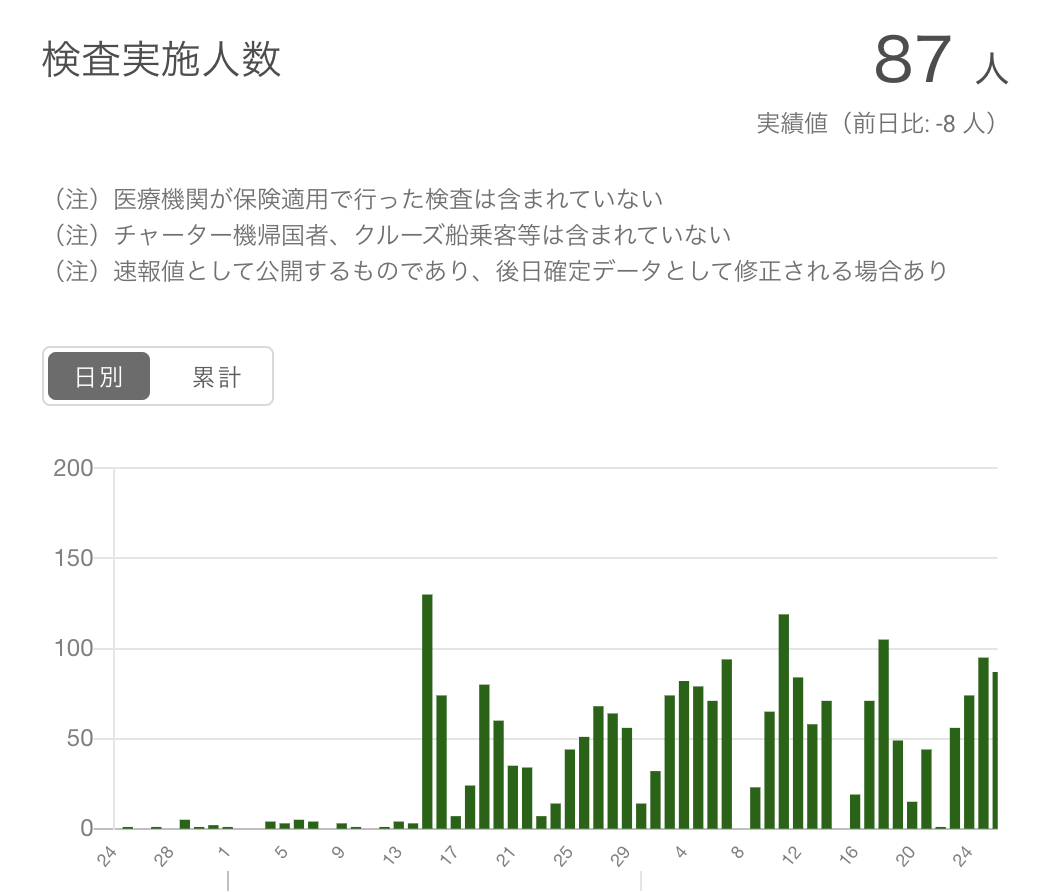Click the y-axis label 150
The image size is (1054, 892).
73,558
